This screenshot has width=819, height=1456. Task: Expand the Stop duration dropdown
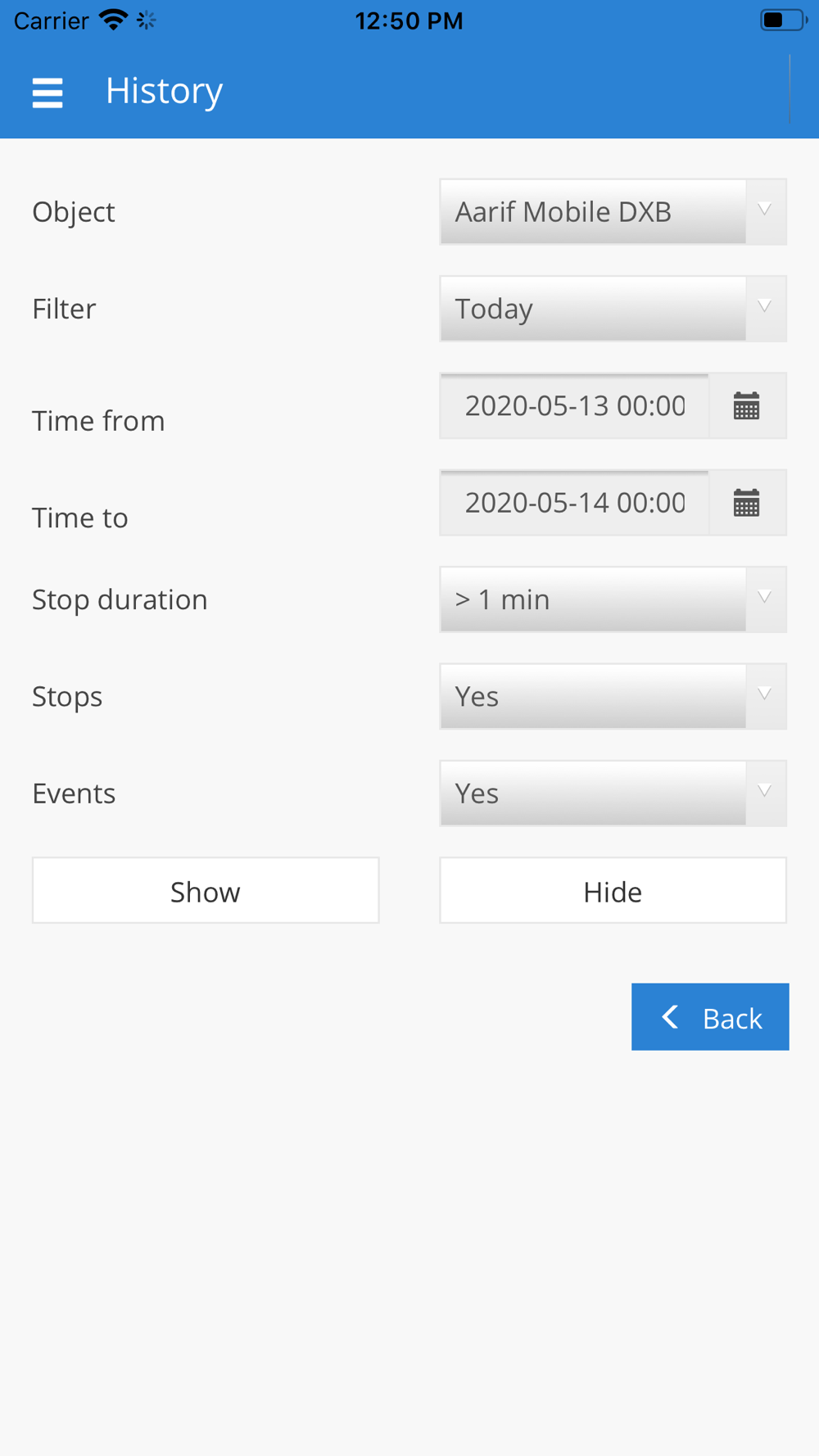tap(613, 599)
